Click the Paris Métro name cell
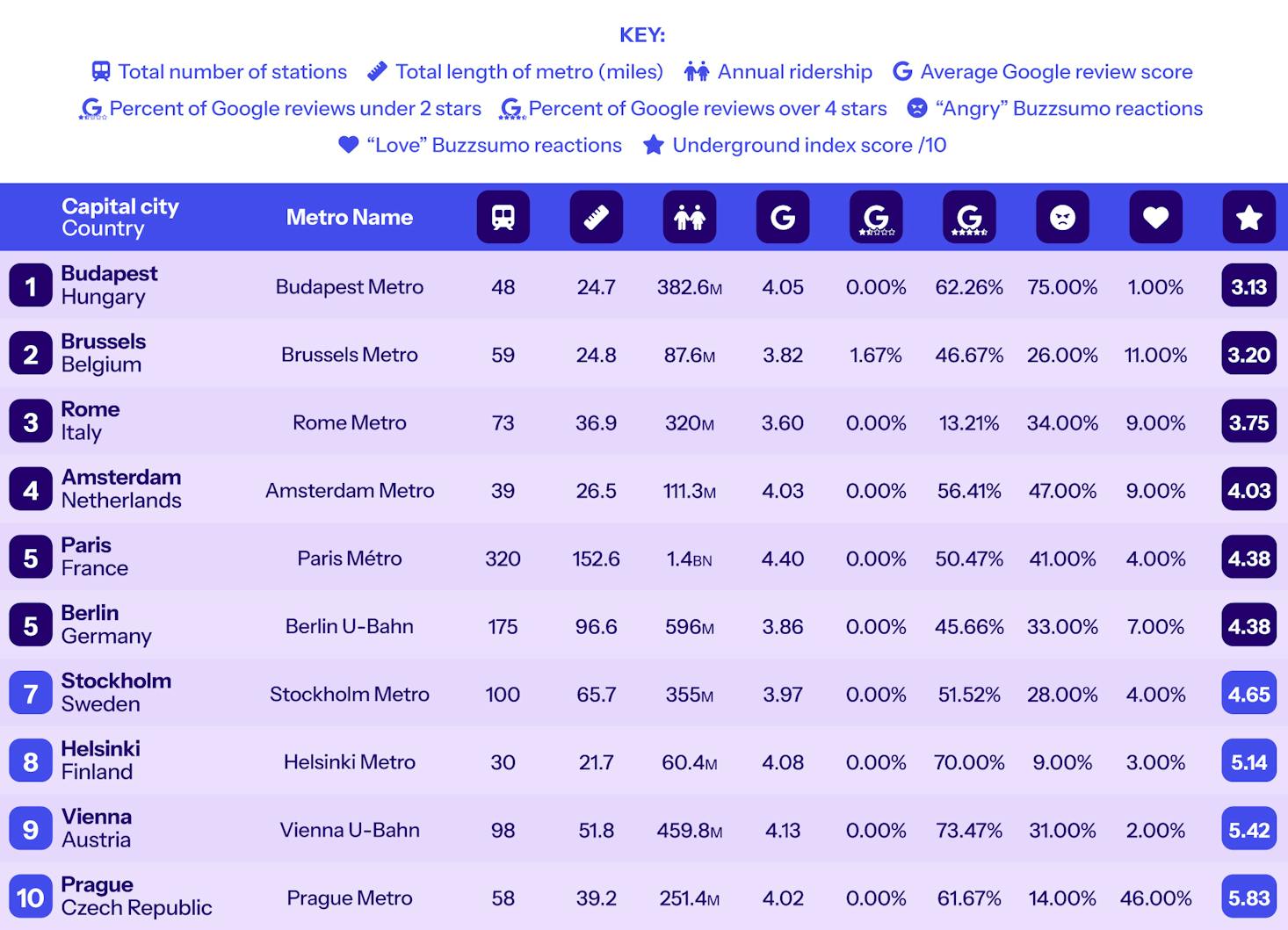Viewport: 1288px width, 930px height. [x=350, y=559]
